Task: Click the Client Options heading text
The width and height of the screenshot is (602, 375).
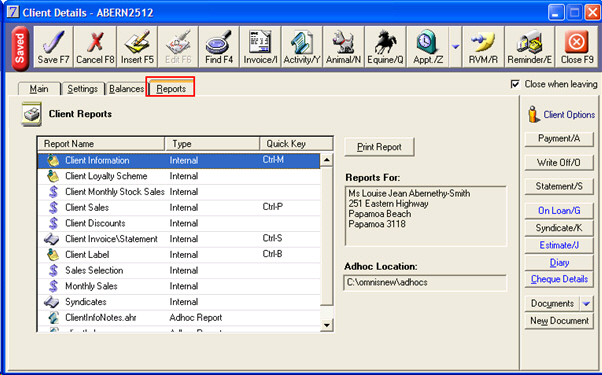Action: (569, 115)
